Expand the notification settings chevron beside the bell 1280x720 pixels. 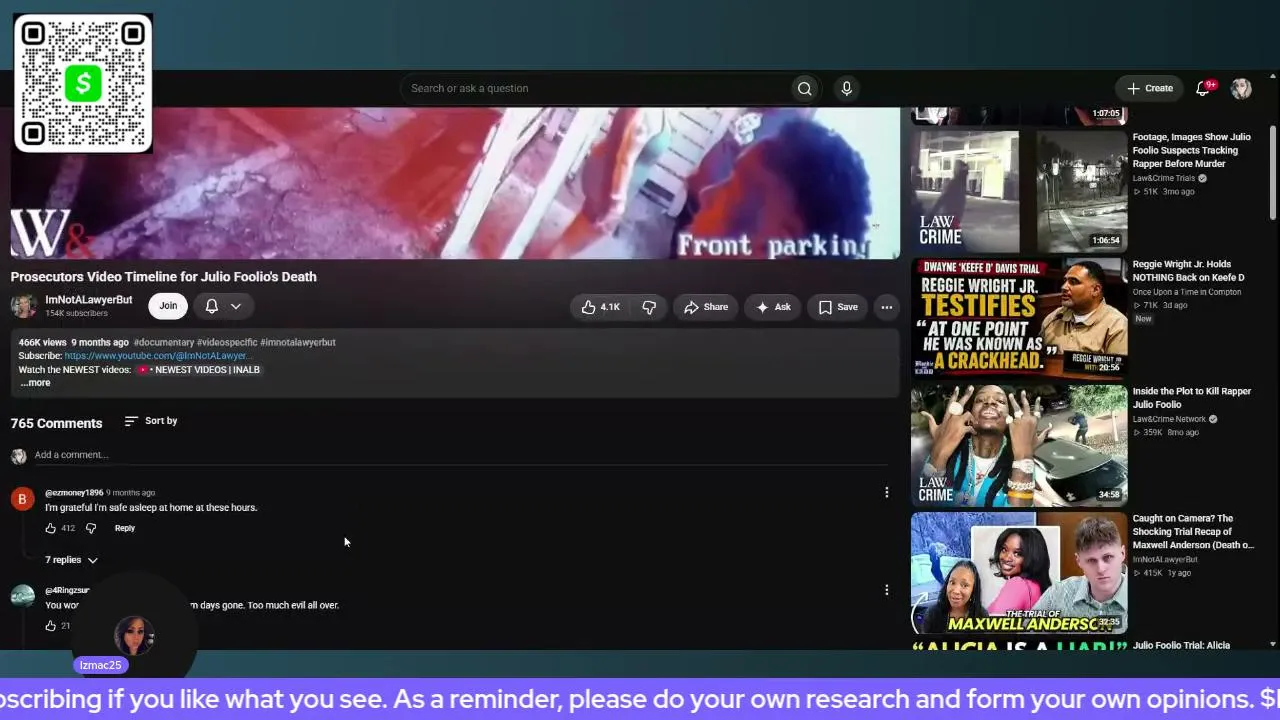(236, 306)
